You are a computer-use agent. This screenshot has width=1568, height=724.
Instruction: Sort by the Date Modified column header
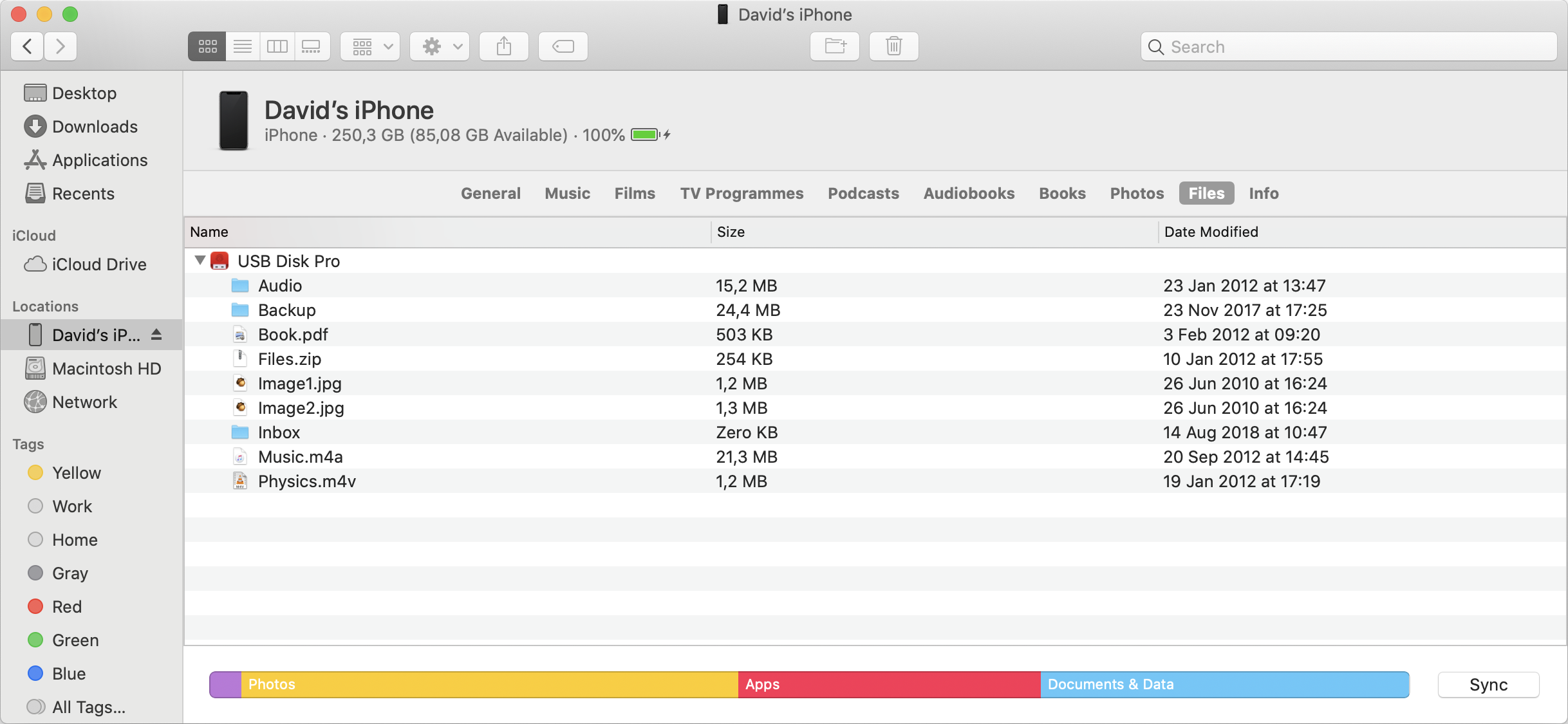1362,232
